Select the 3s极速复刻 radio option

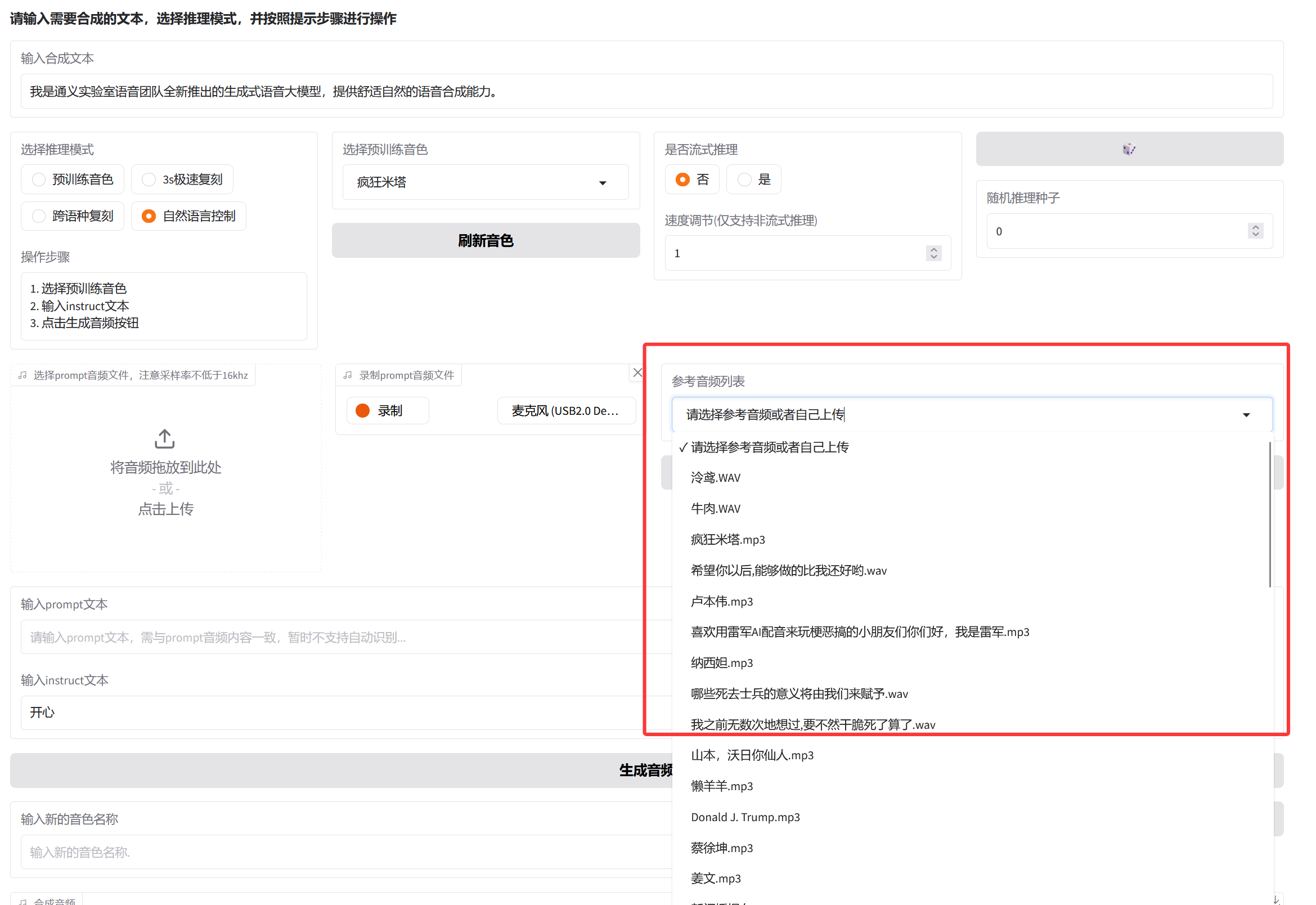pos(182,180)
